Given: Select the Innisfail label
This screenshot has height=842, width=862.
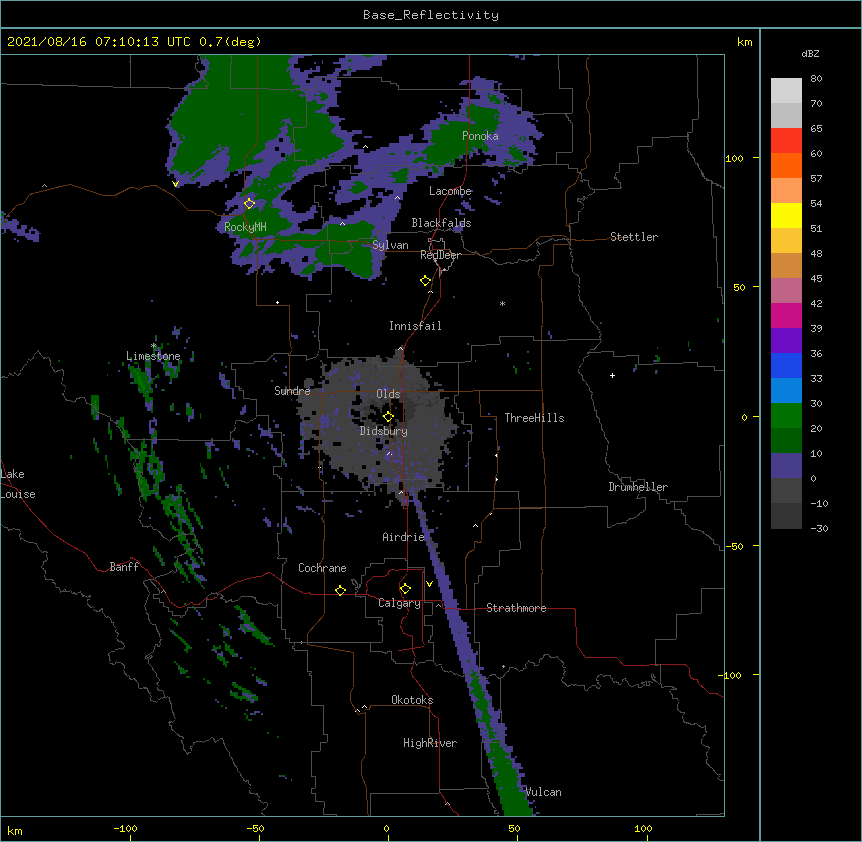Looking at the screenshot, I should pyautogui.click(x=415, y=326).
